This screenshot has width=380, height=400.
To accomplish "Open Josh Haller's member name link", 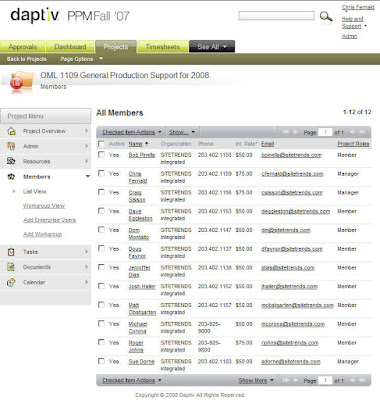I will 142,286.
